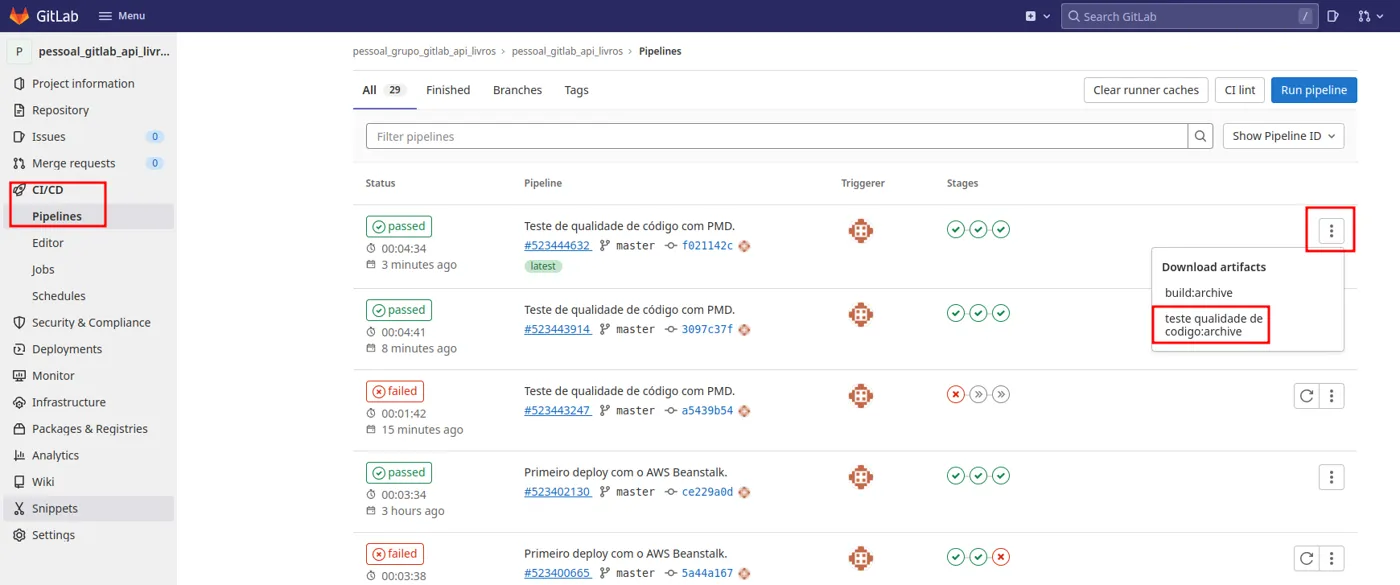Click failed first stage icon of pipeline #523443247
Screen dimensions: 1400x585
click(956, 394)
